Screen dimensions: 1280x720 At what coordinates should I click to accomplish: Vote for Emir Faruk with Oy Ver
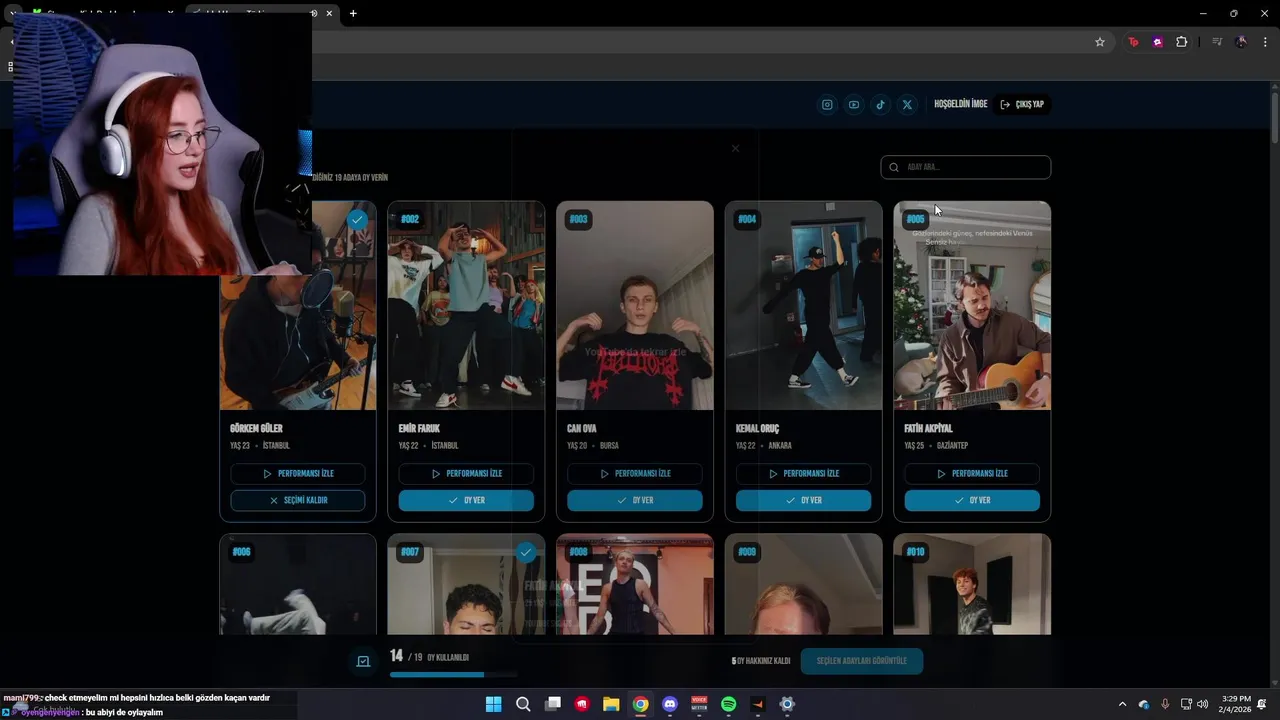coord(466,500)
